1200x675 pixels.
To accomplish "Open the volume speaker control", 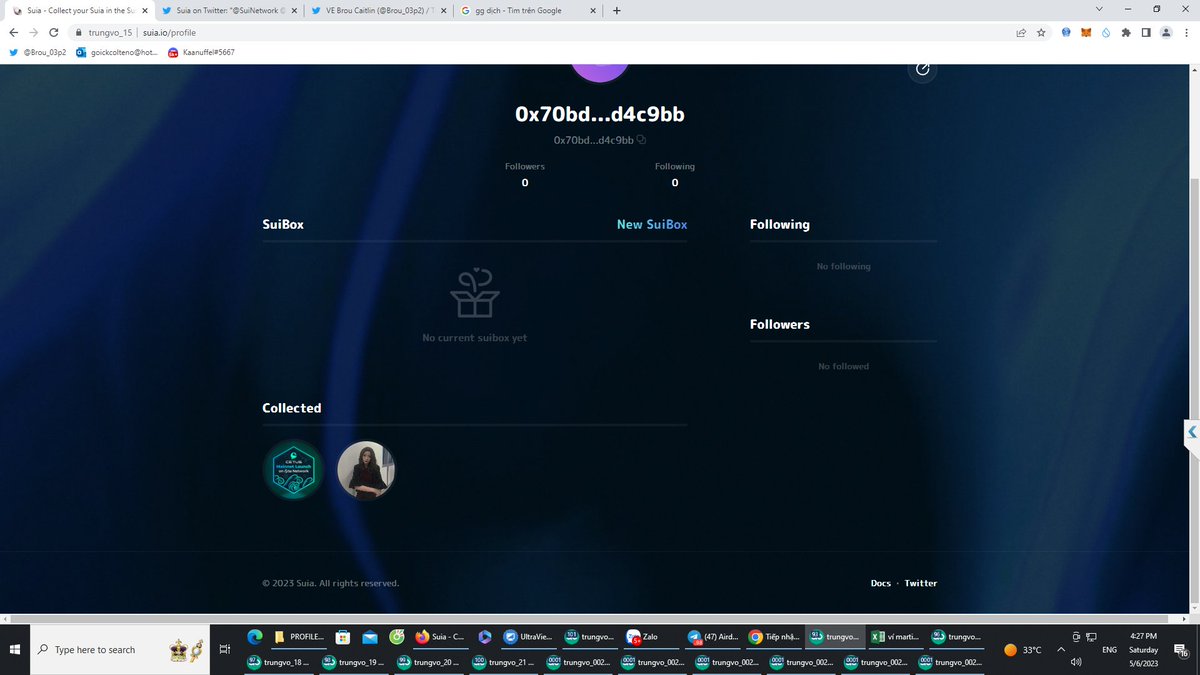I will pos(1076,662).
